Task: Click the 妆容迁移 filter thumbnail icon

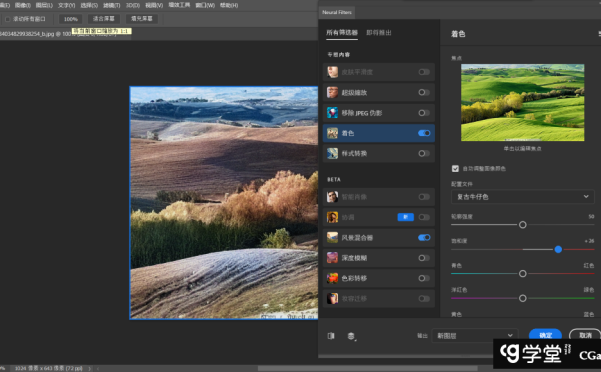Action: (332, 298)
